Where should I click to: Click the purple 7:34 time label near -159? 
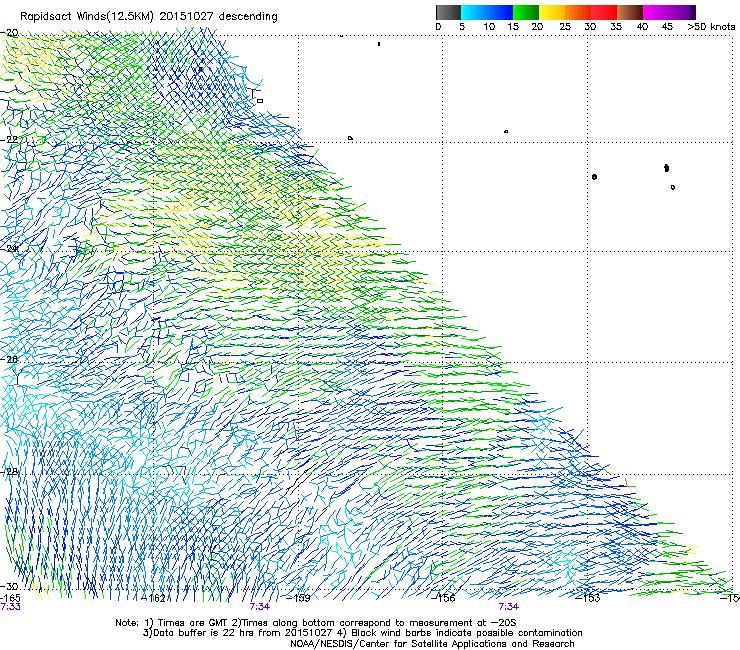260,607
